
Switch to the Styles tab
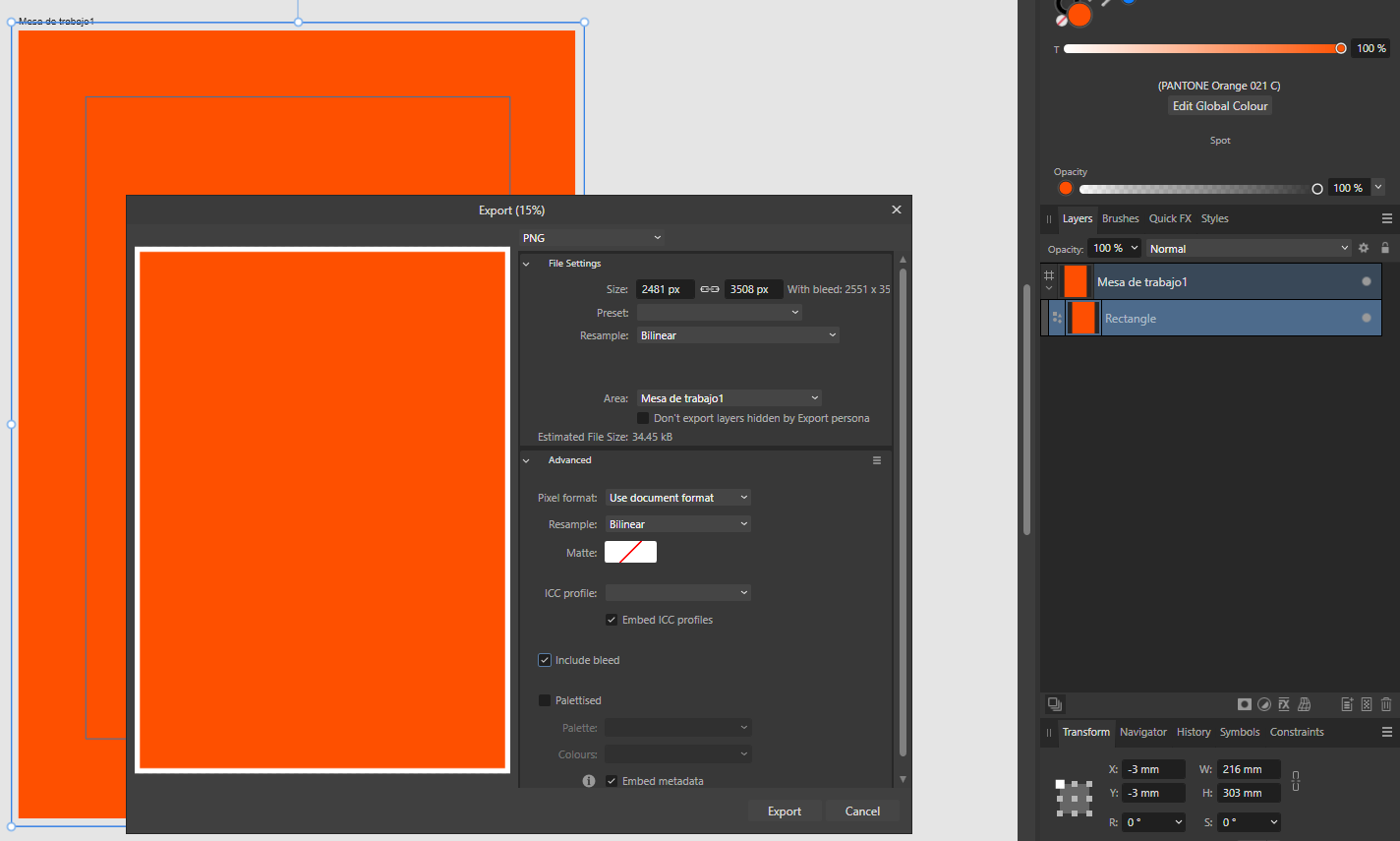[x=1215, y=219]
